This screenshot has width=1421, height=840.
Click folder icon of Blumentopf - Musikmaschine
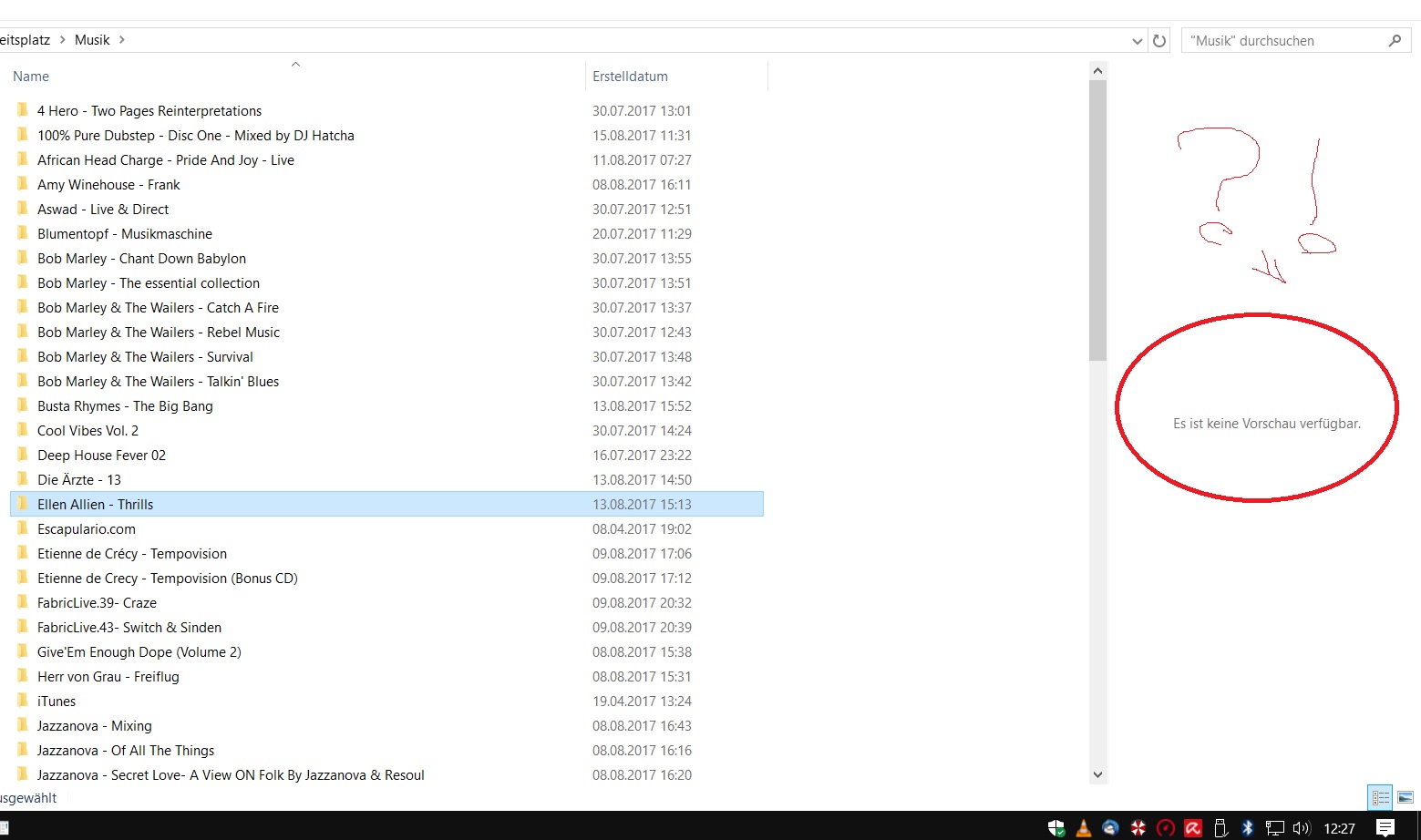23,233
